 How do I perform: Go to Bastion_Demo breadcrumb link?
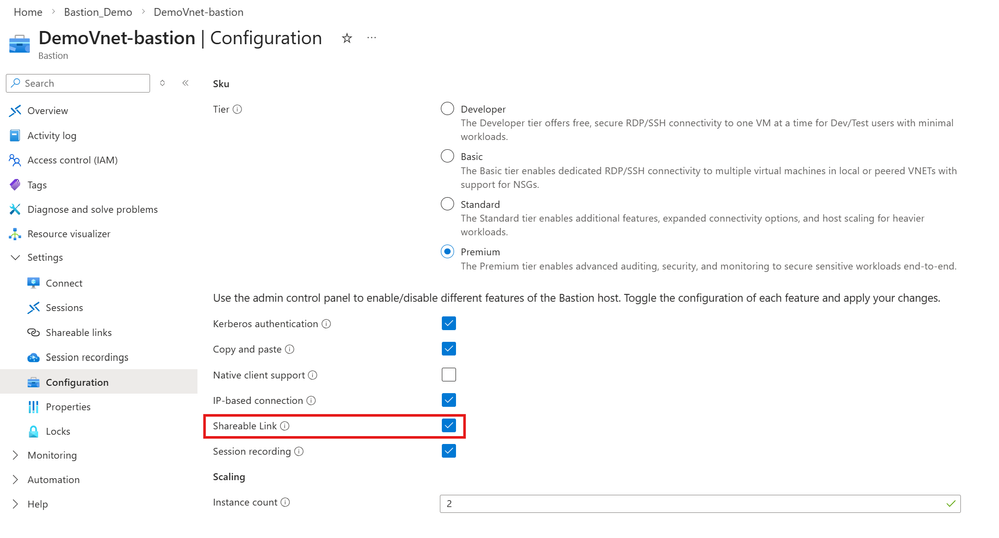tap(98, 12)
